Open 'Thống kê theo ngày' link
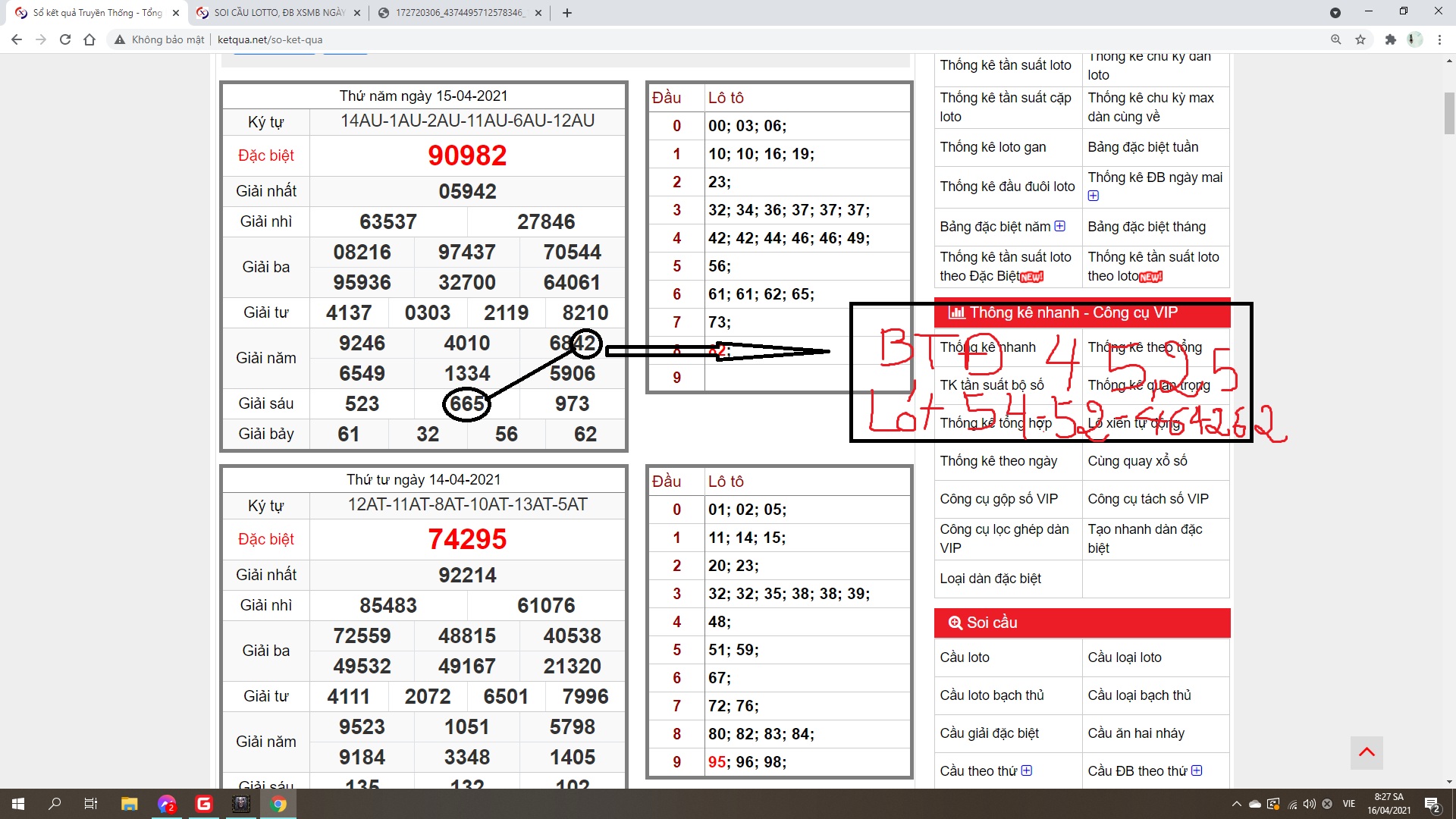Image resolution: width=1456 pixels, height=819 pixels. [x=998, y=461]
